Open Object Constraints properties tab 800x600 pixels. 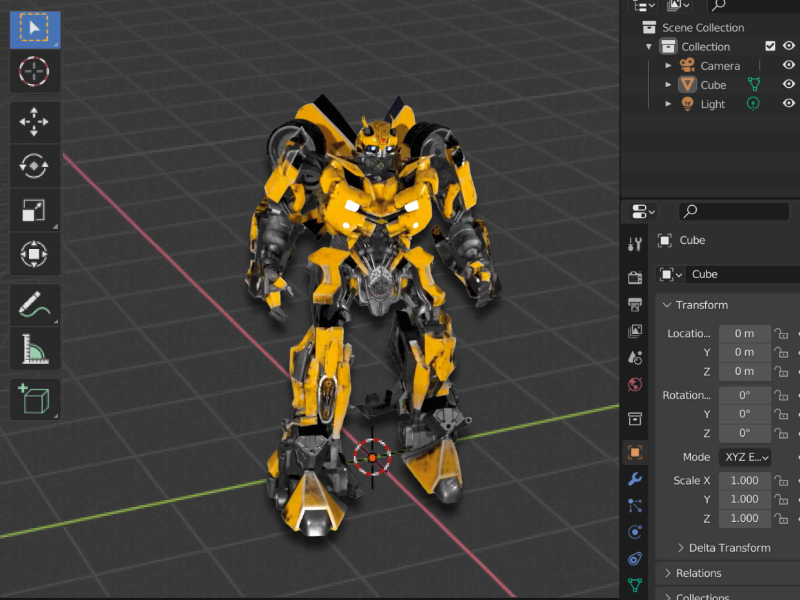pyautogui.click(x=635, y=559)
